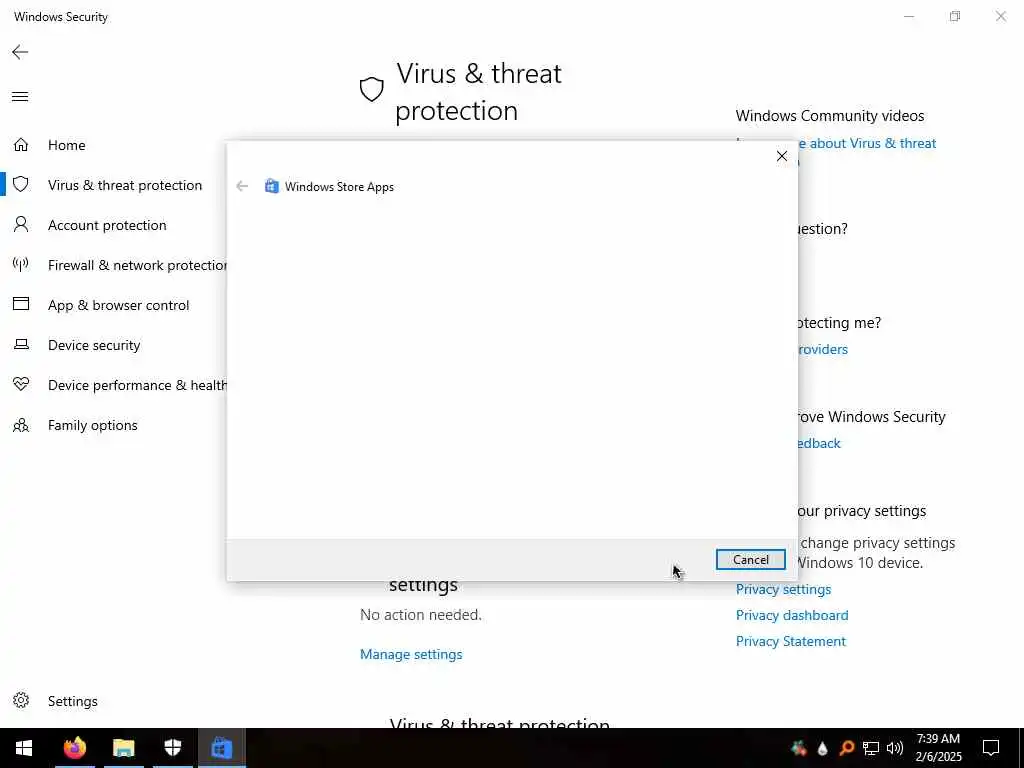Select Virus & threat protection menu item

coord(125,185)
